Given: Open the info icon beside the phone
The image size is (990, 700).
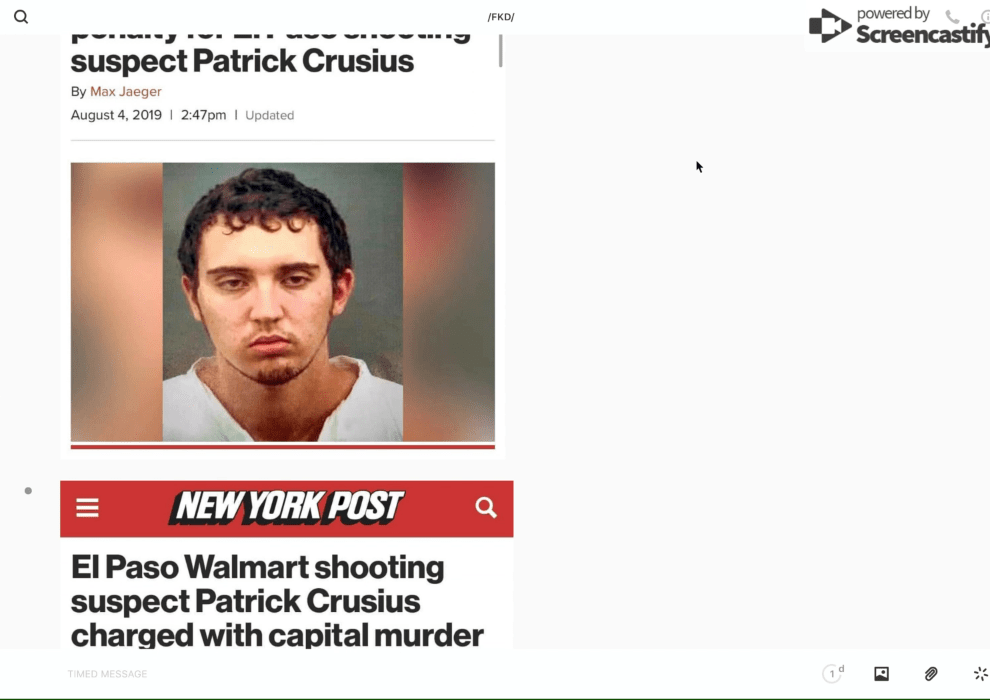Looking at the screenshot, I should pyautogui.click(x=986, y=17).
